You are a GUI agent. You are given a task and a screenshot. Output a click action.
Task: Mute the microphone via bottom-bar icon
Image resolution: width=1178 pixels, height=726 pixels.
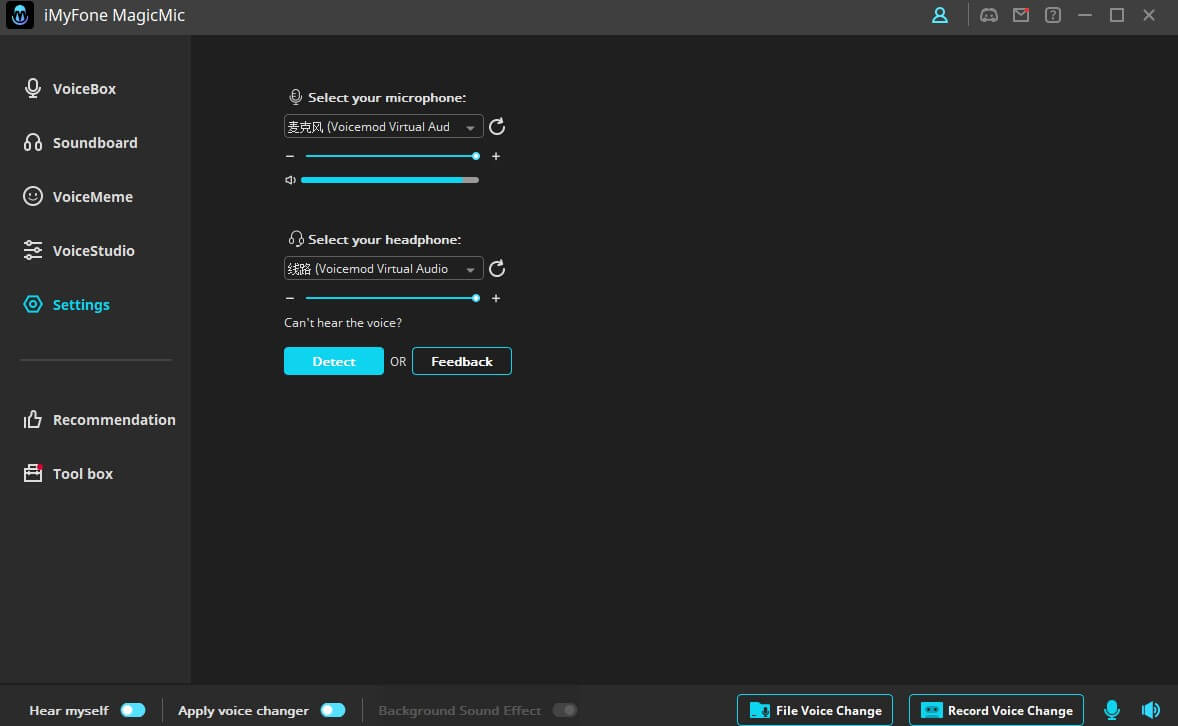pos(1112,709)
